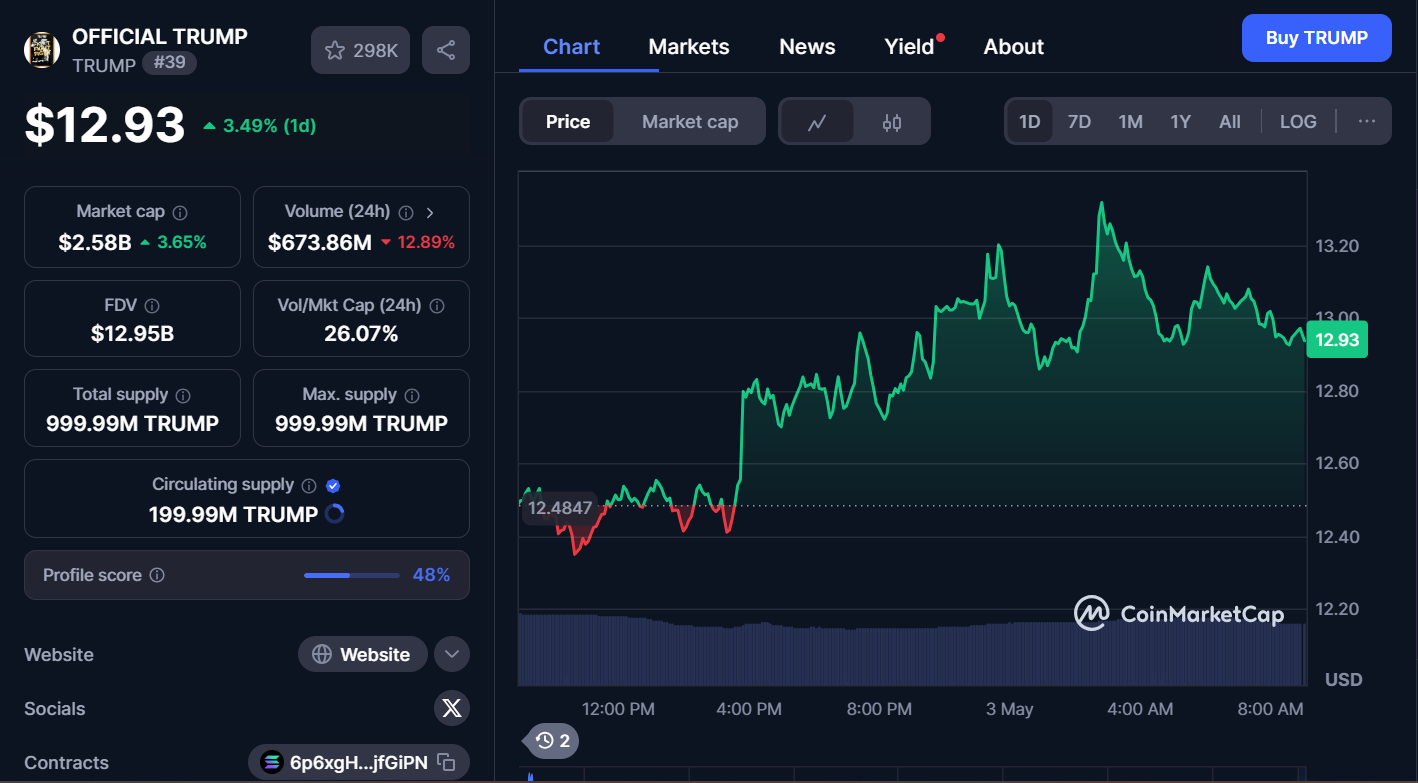Open chart more options ellipsis menu
This screenshot has height=783, width=1418.
[x=1367, y=122]
